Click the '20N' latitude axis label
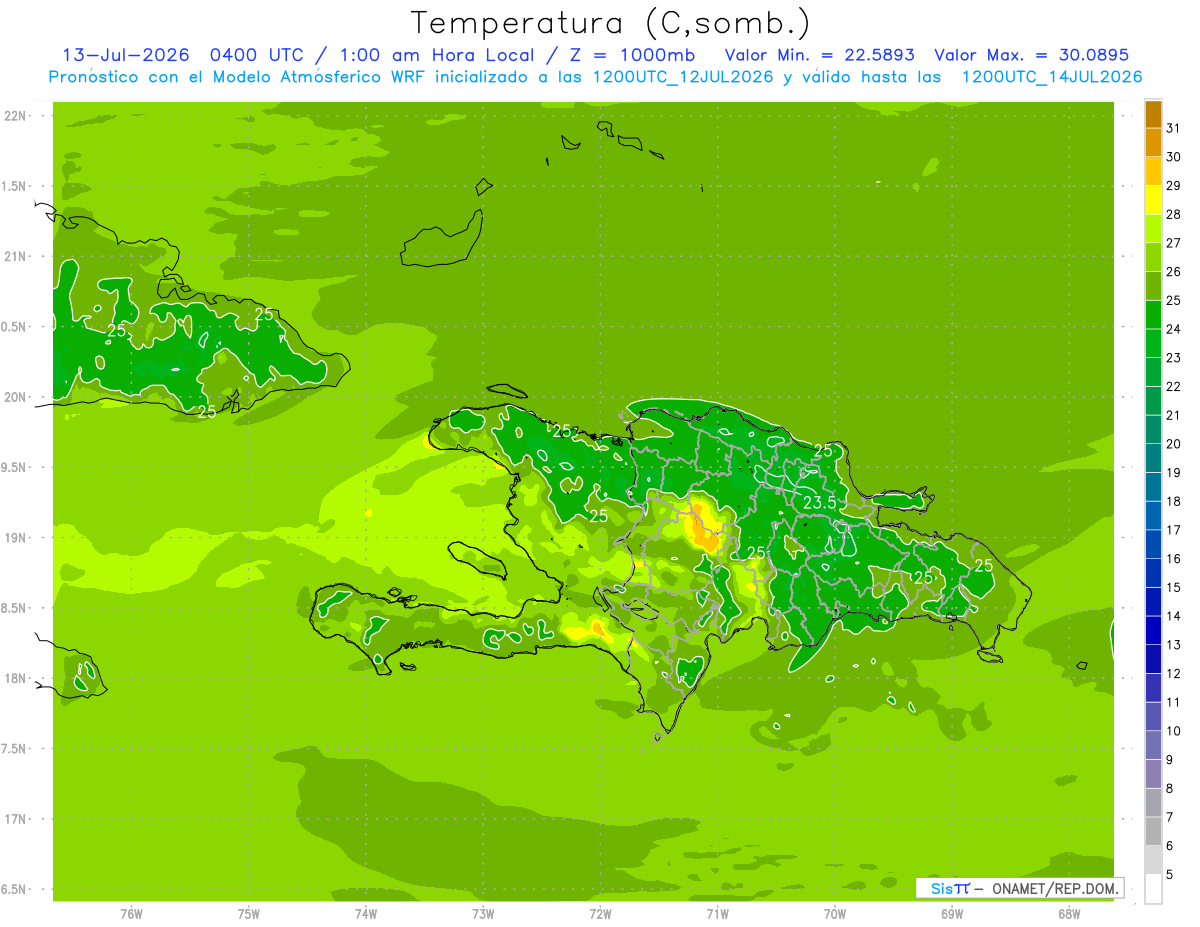The image size is (1200, 927). click(17, 397)
